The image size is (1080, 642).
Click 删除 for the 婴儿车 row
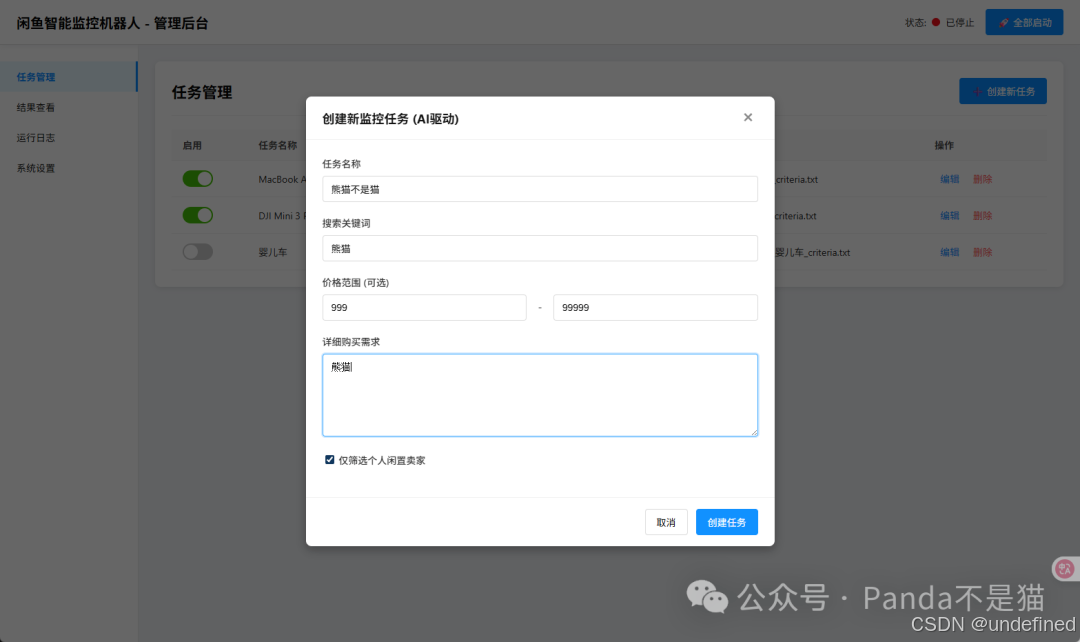point(982,252)
